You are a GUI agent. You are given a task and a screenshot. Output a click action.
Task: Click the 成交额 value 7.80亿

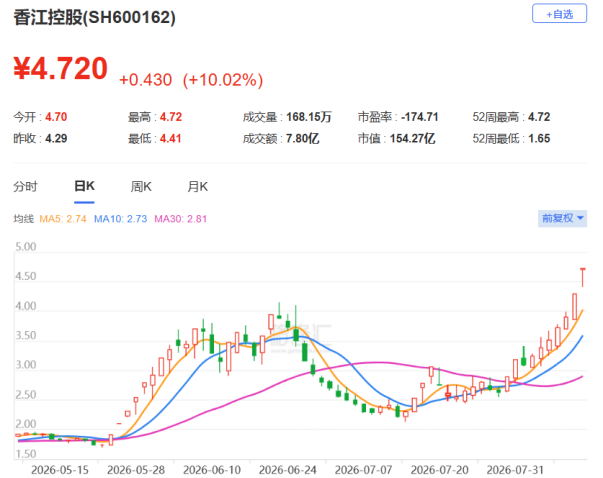(x=303, y=138)
